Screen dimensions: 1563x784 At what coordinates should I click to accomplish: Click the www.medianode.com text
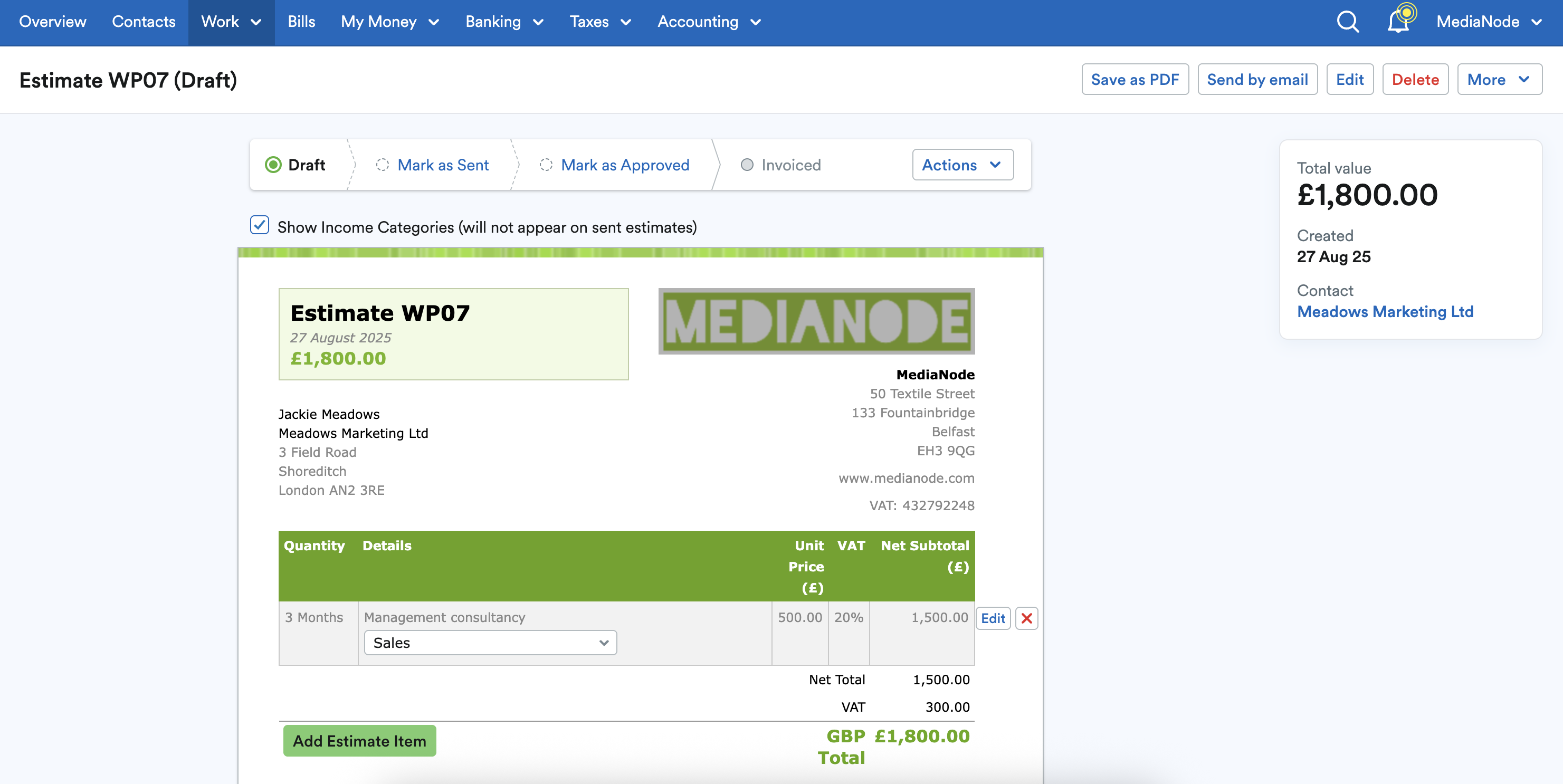coord(907,478)
